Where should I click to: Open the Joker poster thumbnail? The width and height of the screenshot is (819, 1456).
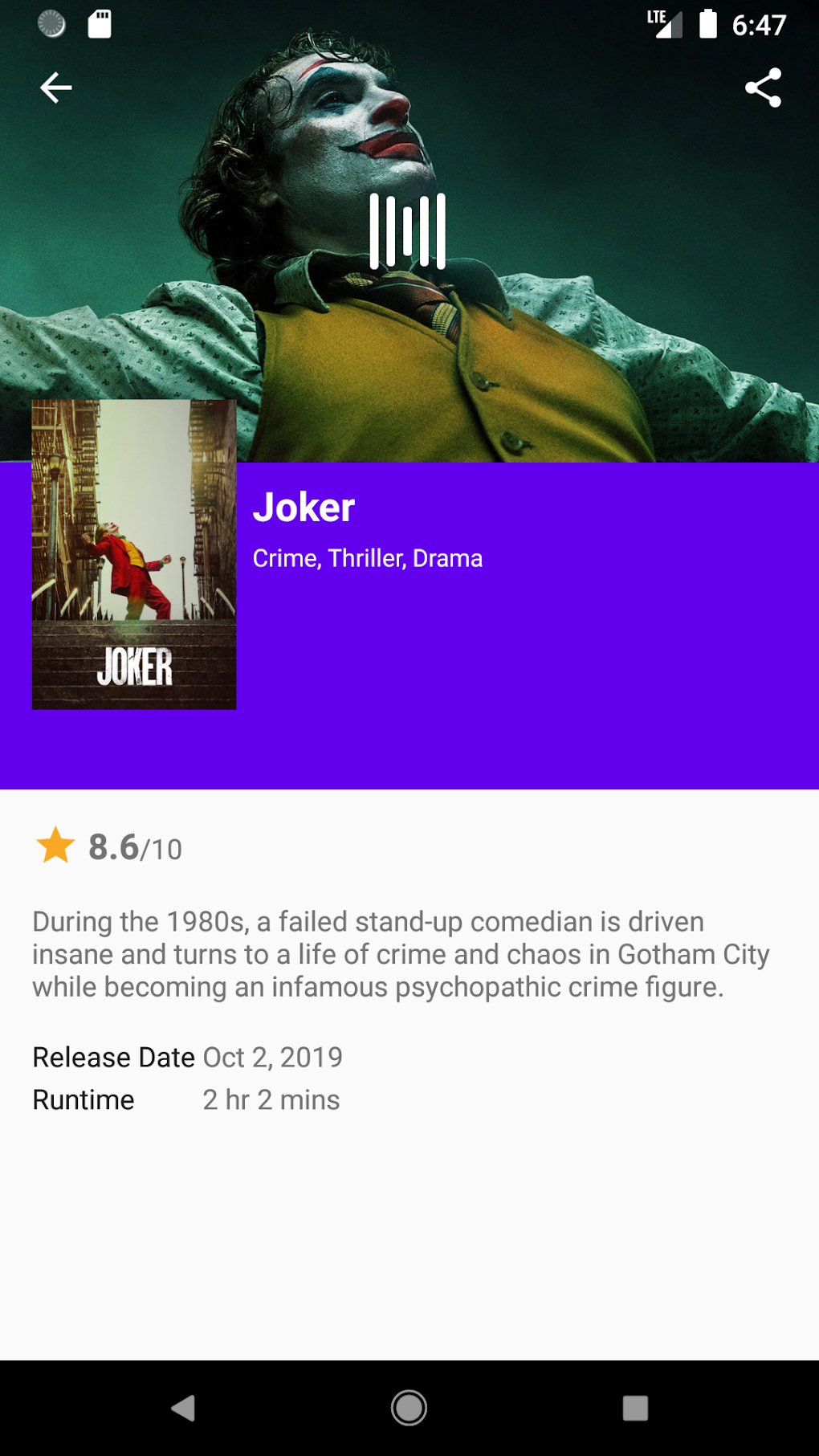[134, 554]
